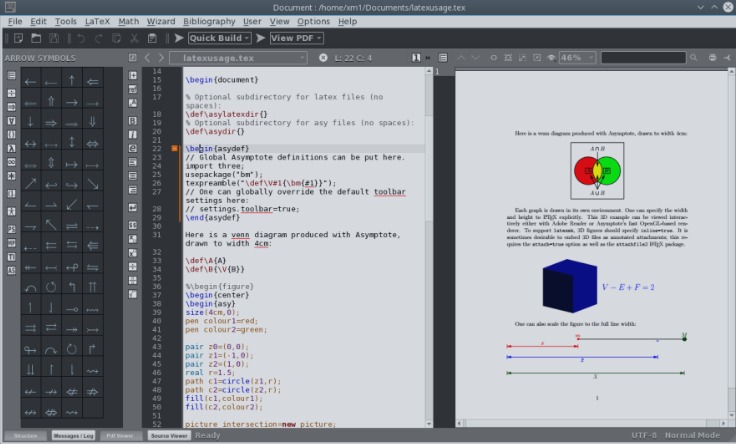The width and height of the screenshot is (736, 444).
Task: Click the 'Ready' status bar text
Action: tap(207, 435)
